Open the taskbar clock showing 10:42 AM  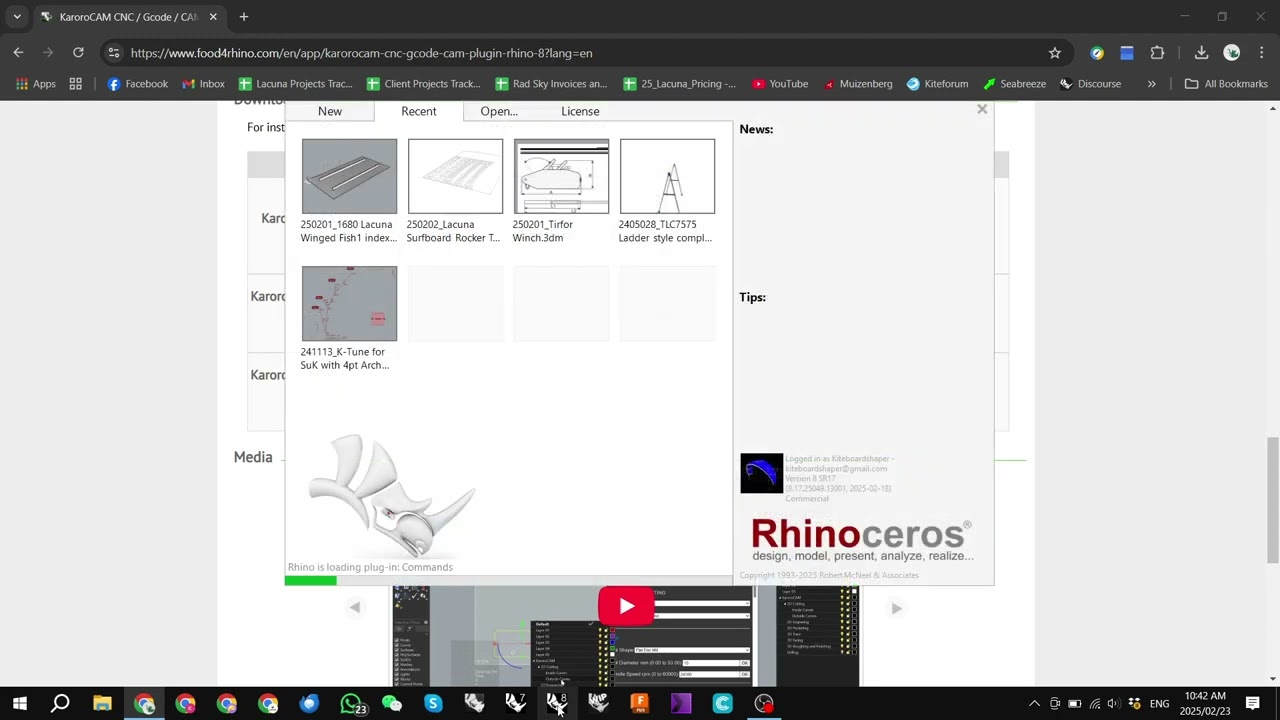tap(1204, 703)
